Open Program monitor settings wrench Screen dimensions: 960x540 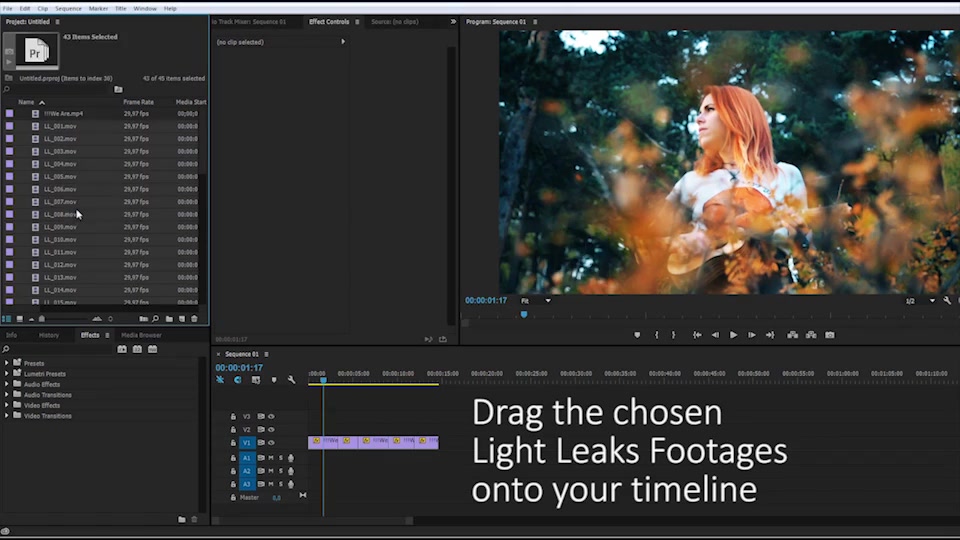(947, 301)
